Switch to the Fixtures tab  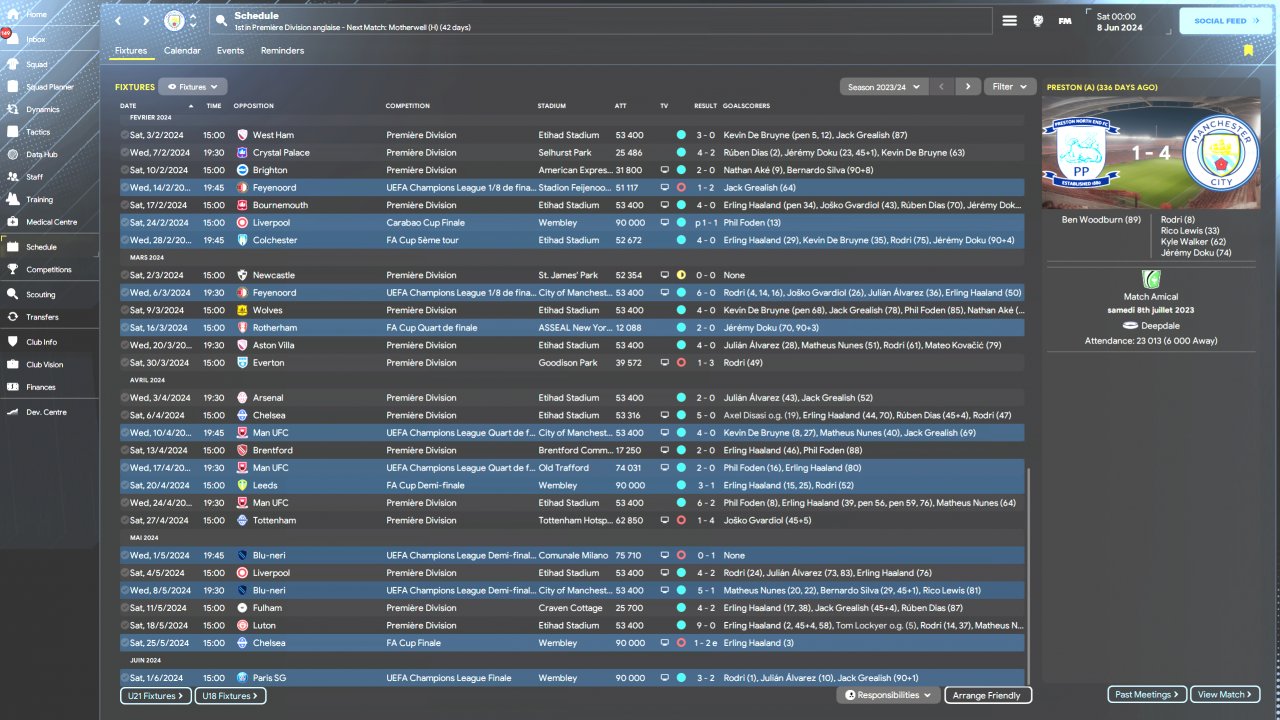pos(131,50)
